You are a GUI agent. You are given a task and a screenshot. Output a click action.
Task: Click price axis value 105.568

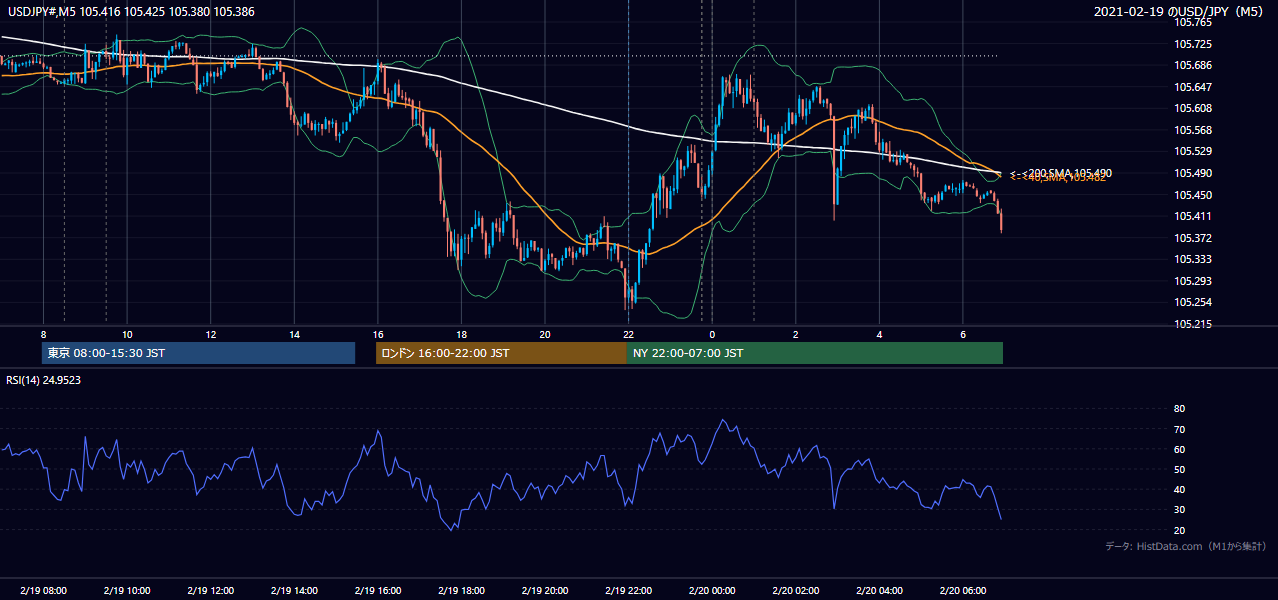point(1194,130)
